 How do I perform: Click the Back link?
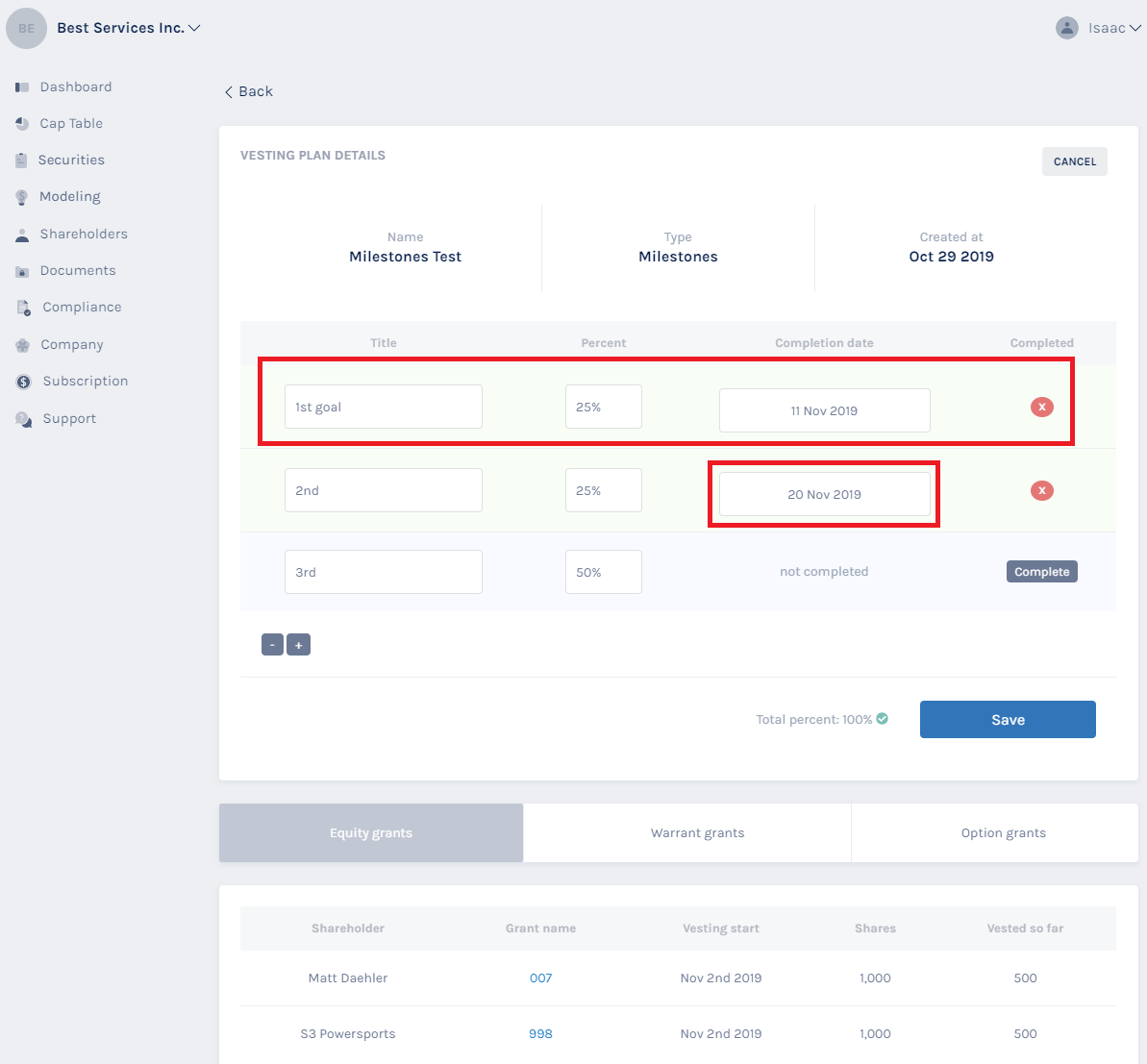(256, 91)
